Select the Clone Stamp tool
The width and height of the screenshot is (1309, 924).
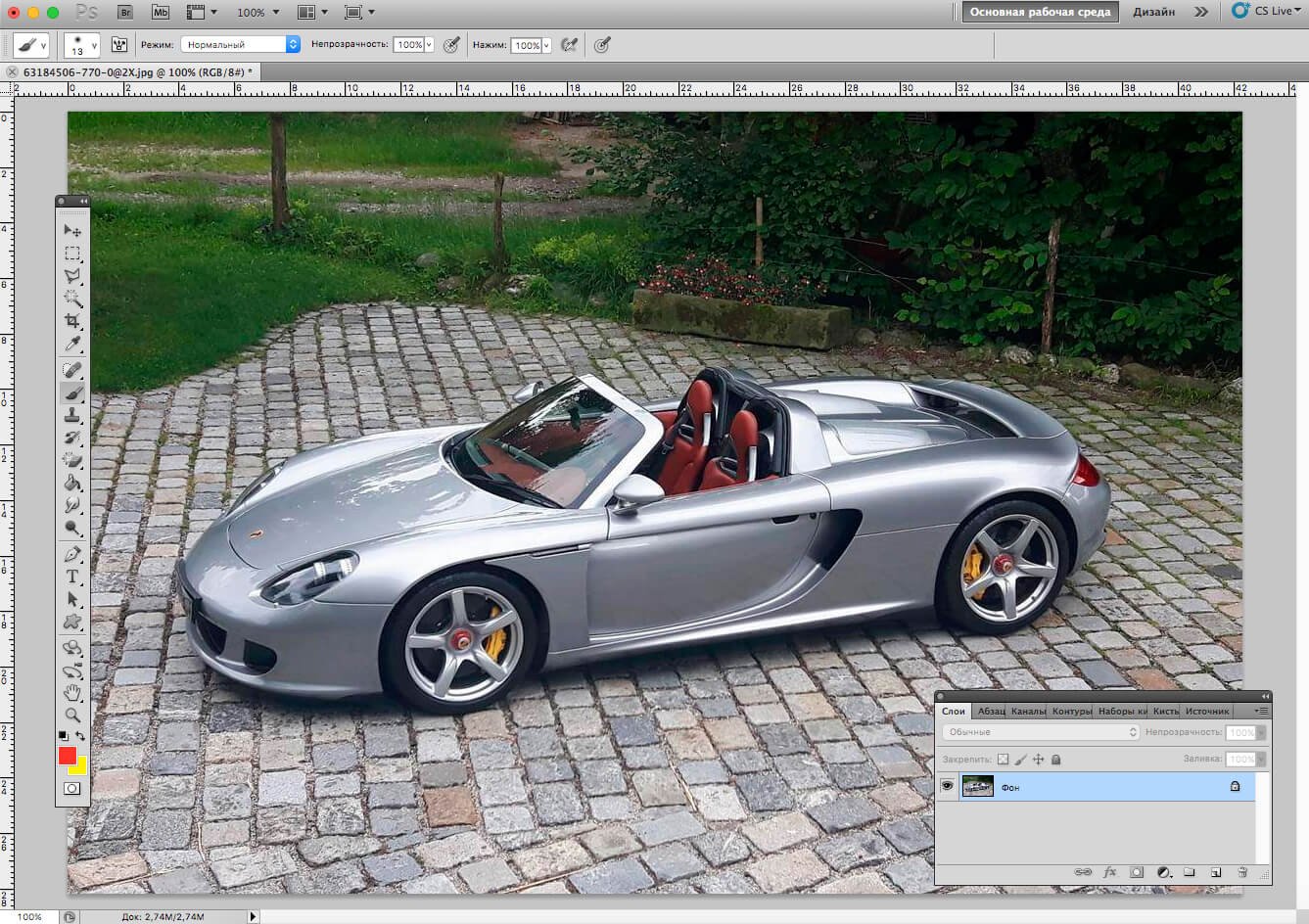pos(72,415)
